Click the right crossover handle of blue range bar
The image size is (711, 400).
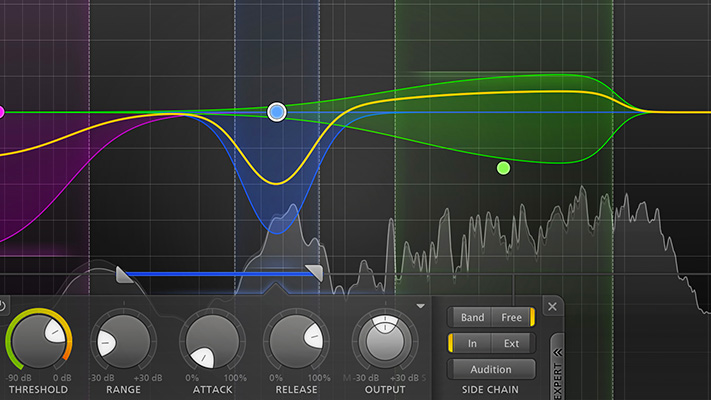(x=314, y=273)
